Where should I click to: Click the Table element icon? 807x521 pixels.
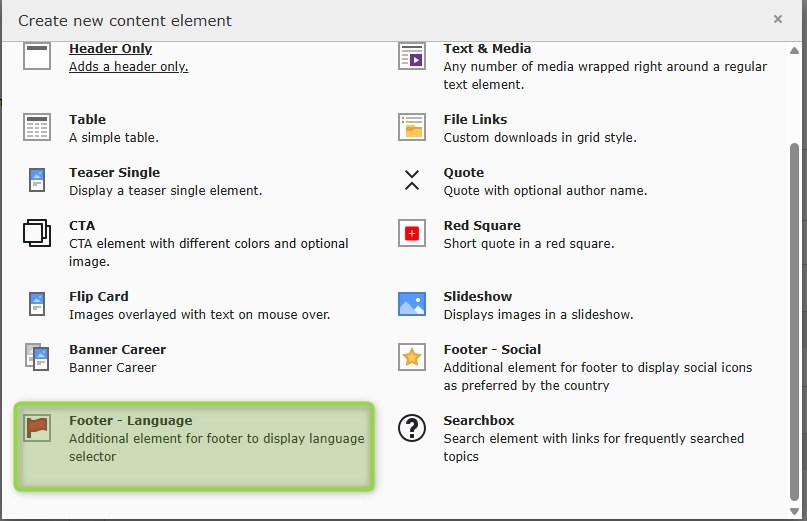click(x=37, y=127)
